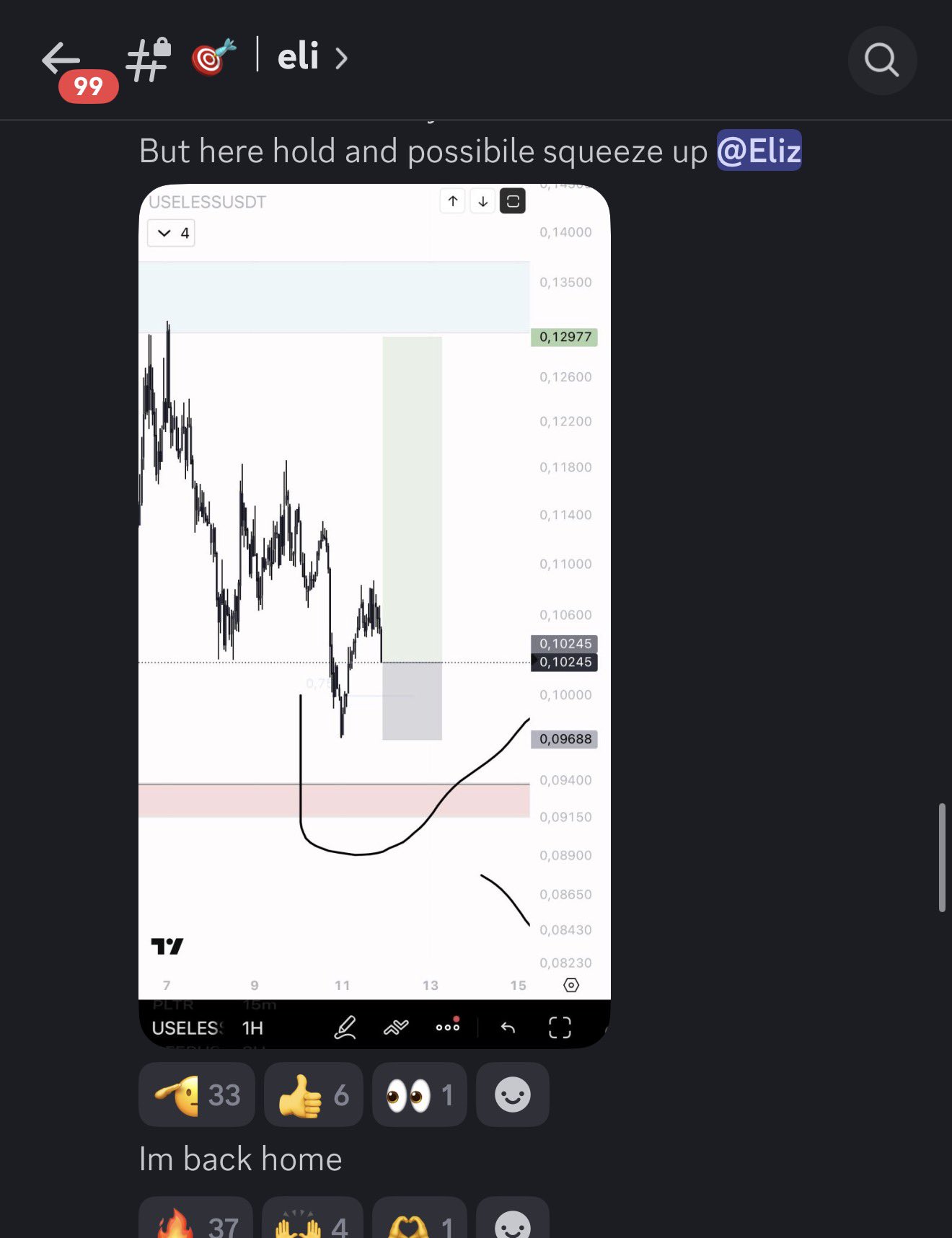Click TradingView logo on chart
The height and width of the screenshot is (1238, 952).
[x=167, y=946]
